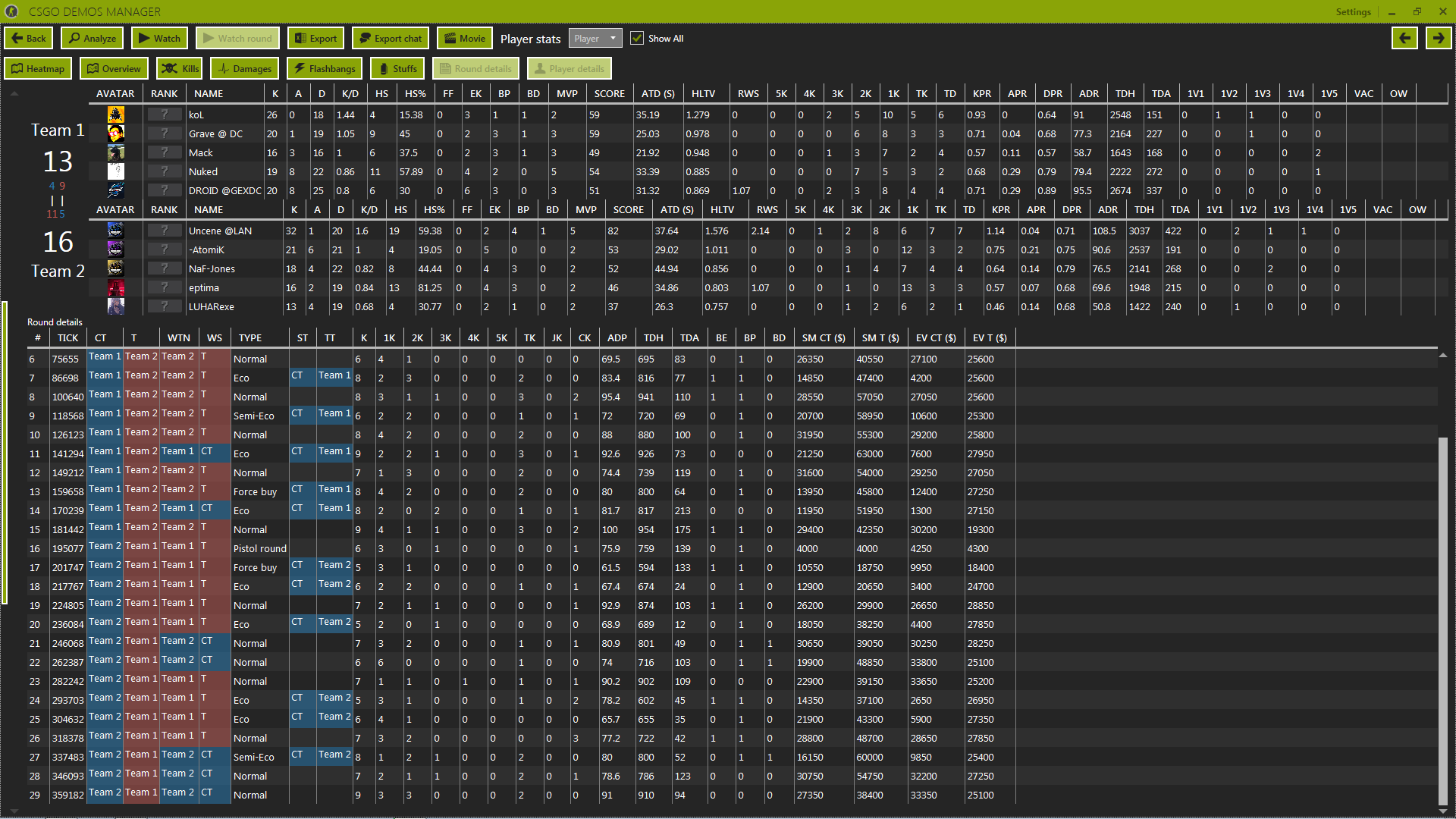Click NaF-Jones's avatar image
The image size is (1456, 819).
click(x=115, y=268)
